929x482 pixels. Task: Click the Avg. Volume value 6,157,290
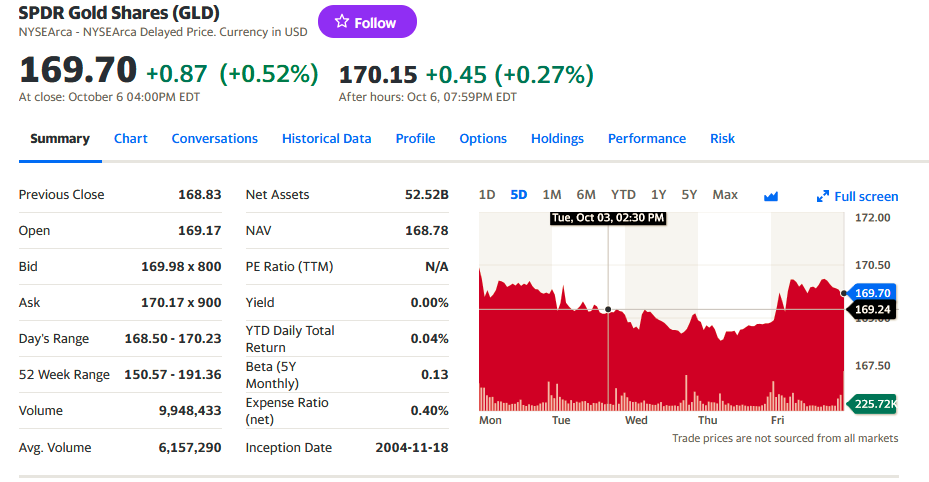(x=190, y=448)
